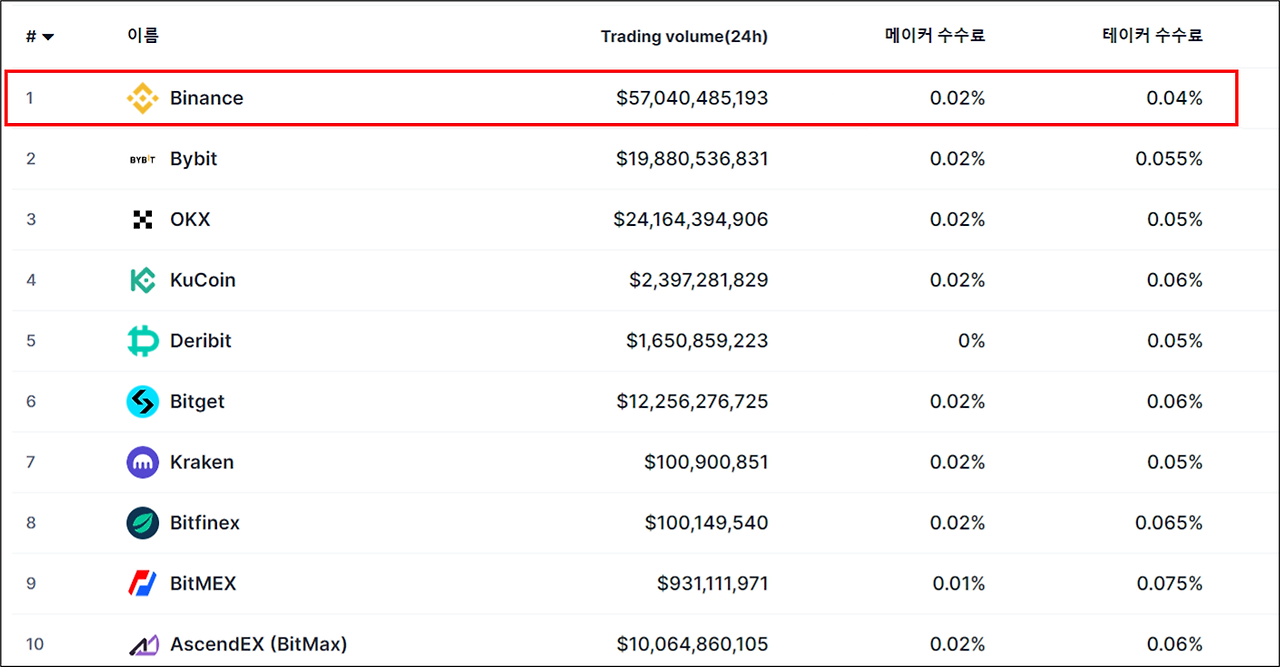Select Bybit volume $19,880,536,831

692,159
